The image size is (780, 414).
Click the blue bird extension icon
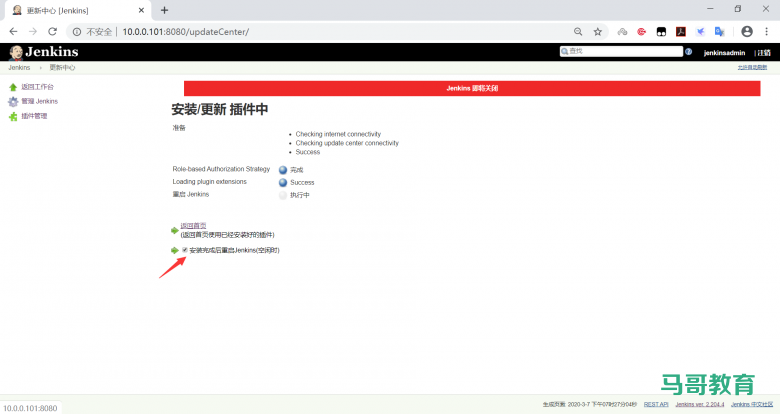pos(700,32)
